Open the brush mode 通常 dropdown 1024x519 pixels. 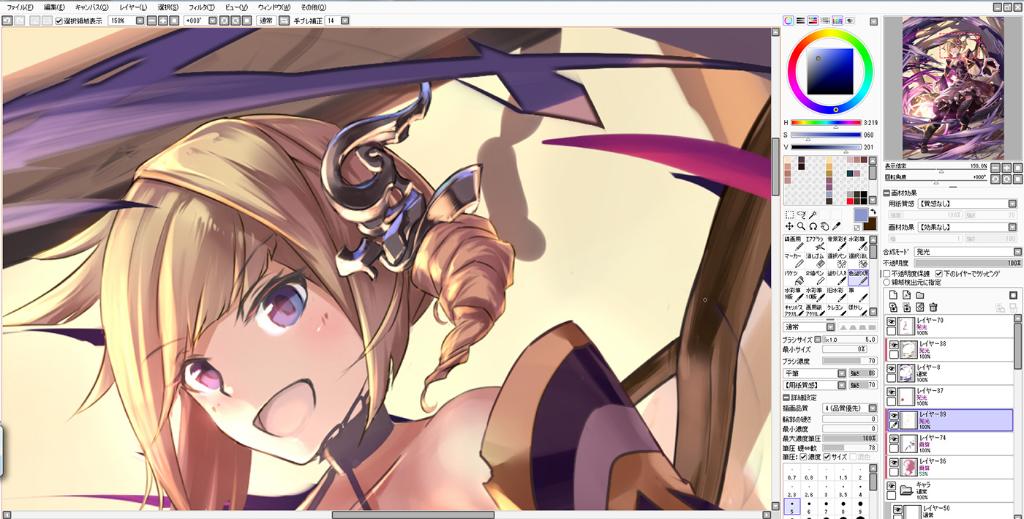coord(809,327)
